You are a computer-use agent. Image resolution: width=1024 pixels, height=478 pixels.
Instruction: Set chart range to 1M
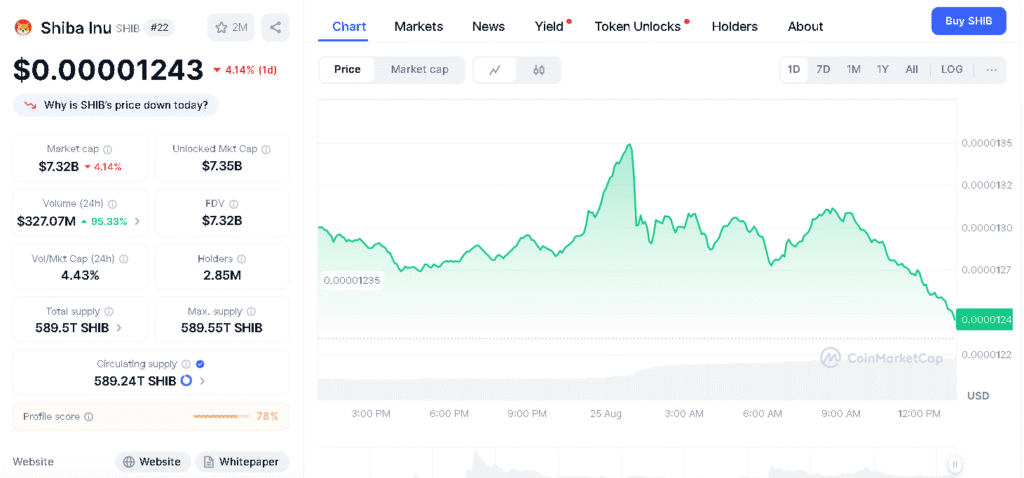click(854, 70)
